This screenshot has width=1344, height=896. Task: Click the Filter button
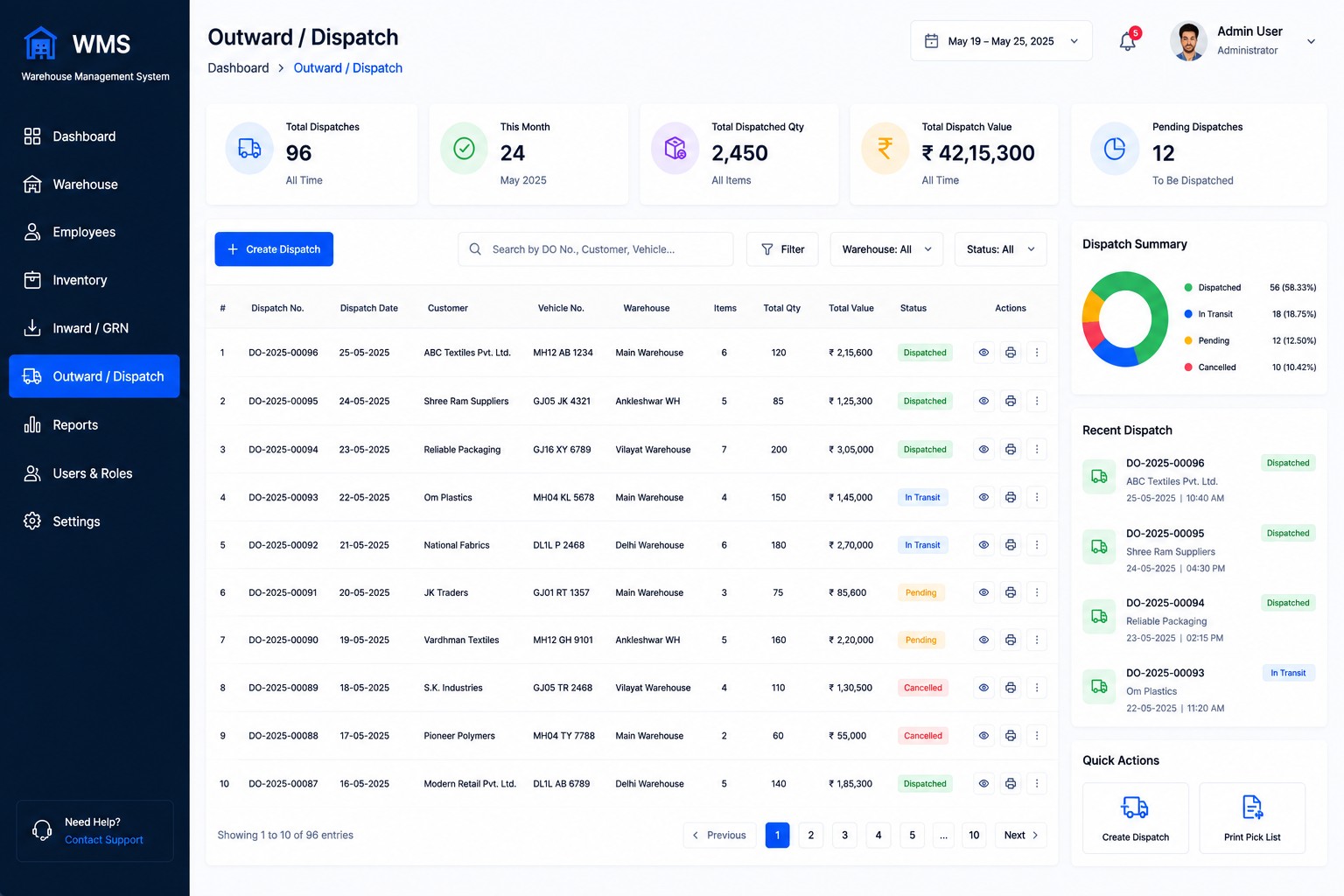pyautogui.click(x=782, y=249)
